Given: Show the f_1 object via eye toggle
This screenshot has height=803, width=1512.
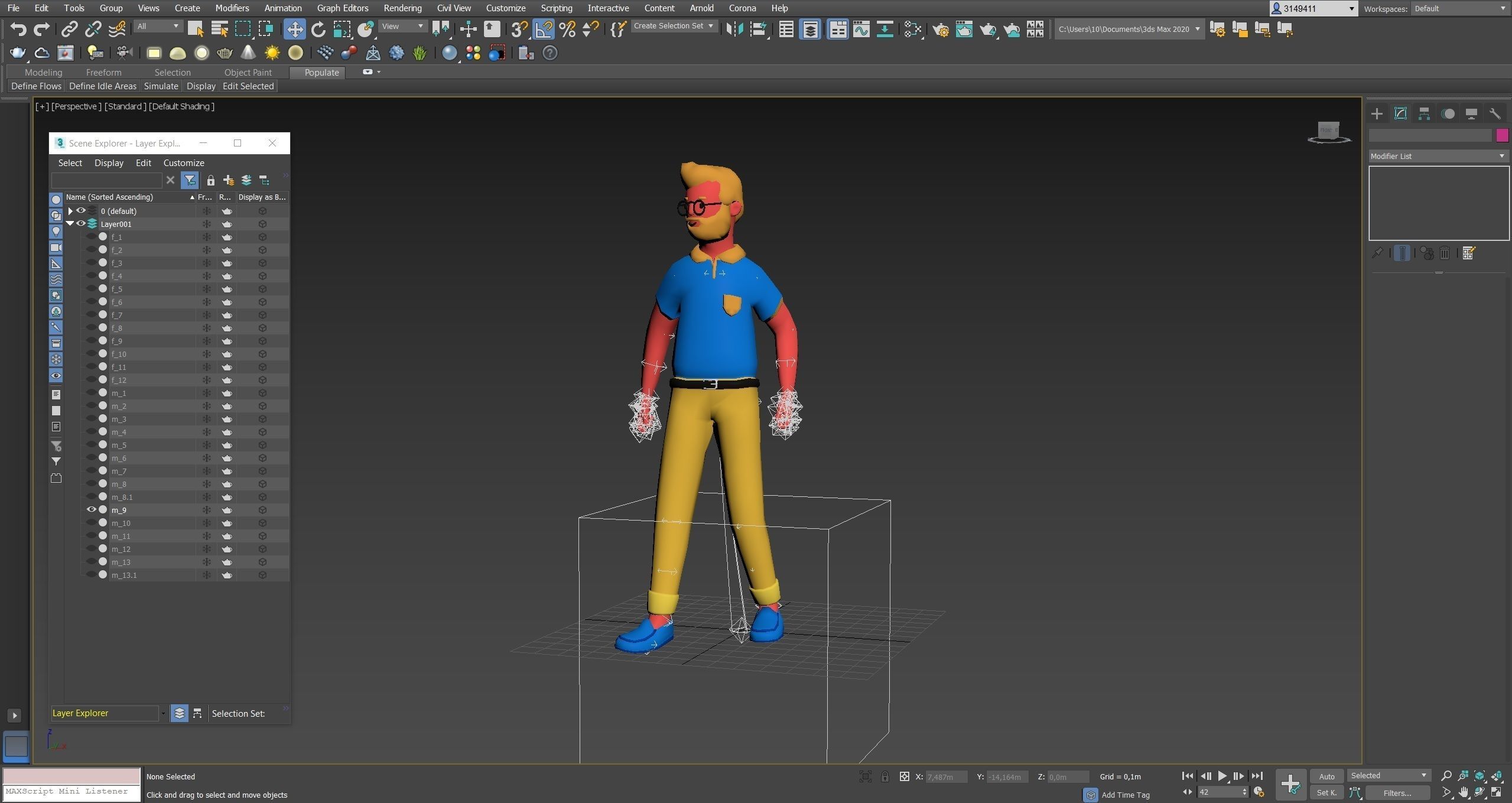Looking at the screenshot, I should tap(91, 237).
